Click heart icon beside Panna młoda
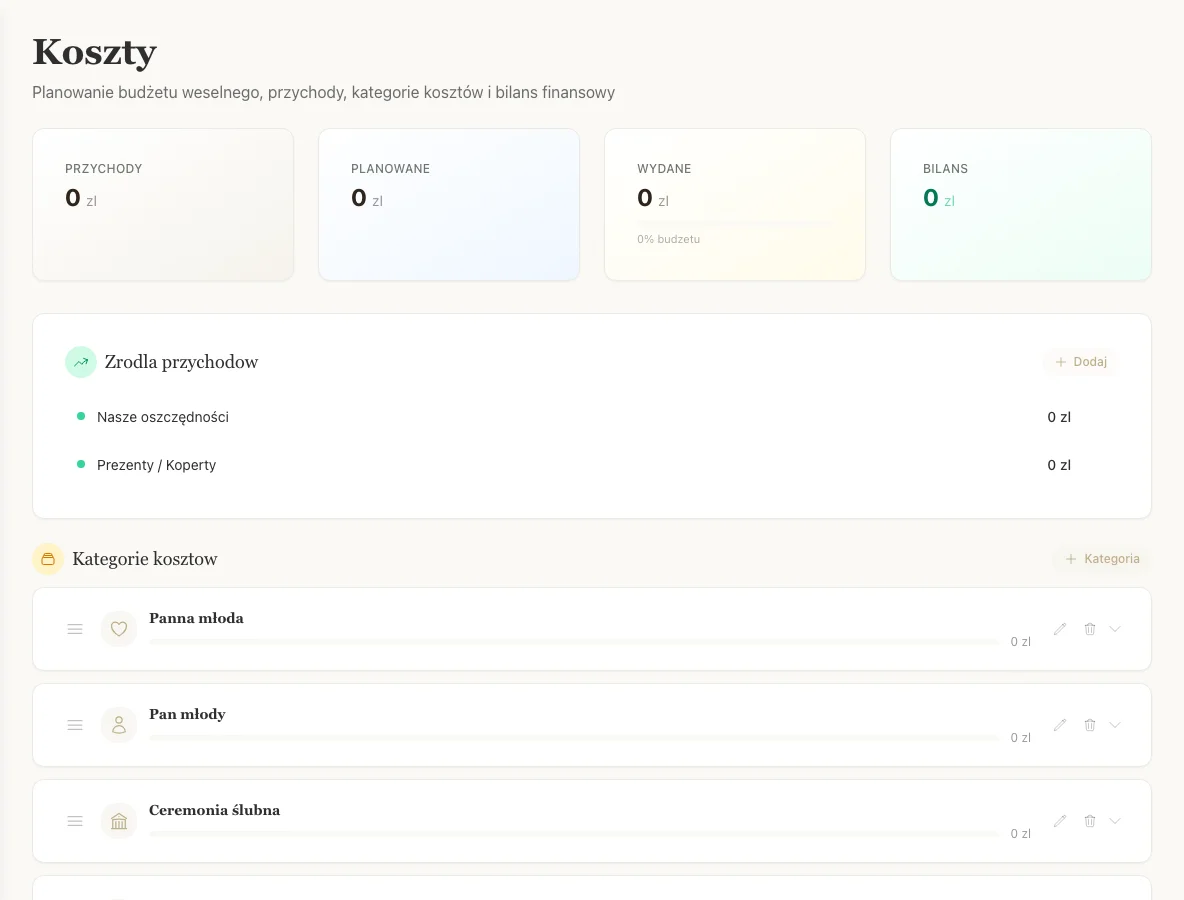 click(x=119, y=629)
